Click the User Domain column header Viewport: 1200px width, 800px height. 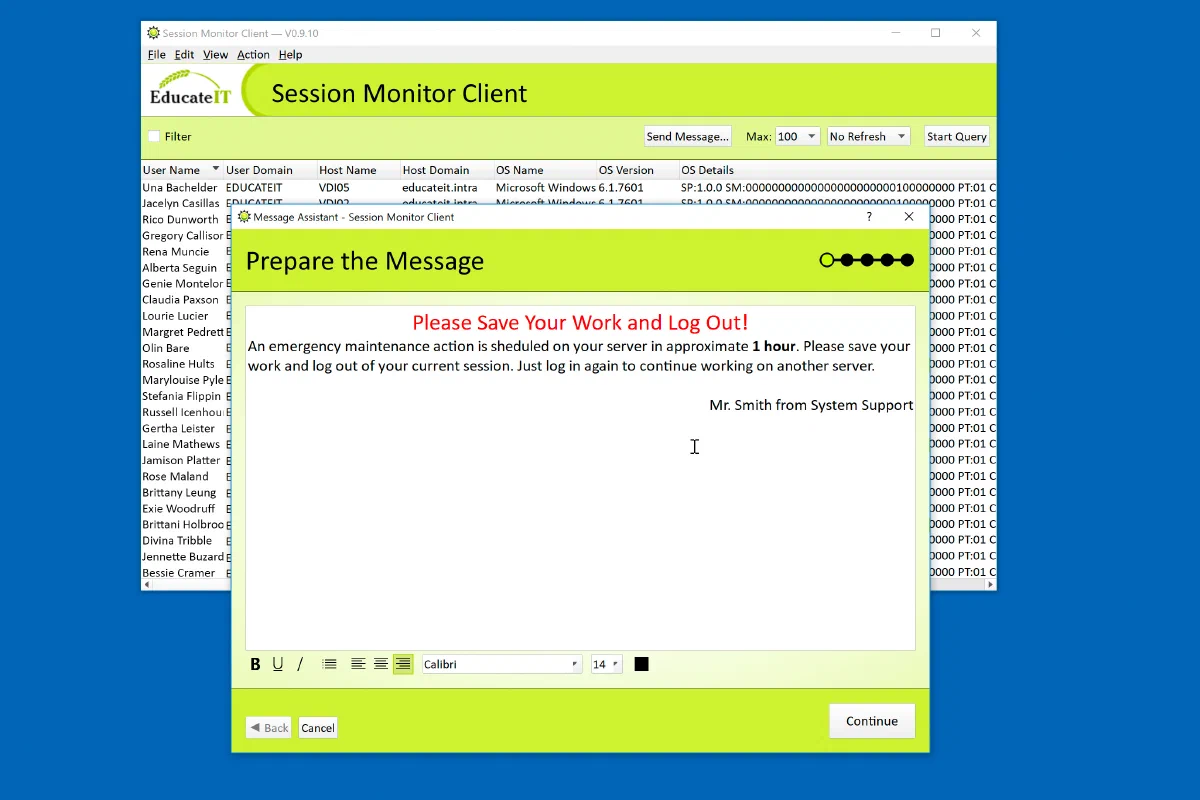tap(270, 170)
